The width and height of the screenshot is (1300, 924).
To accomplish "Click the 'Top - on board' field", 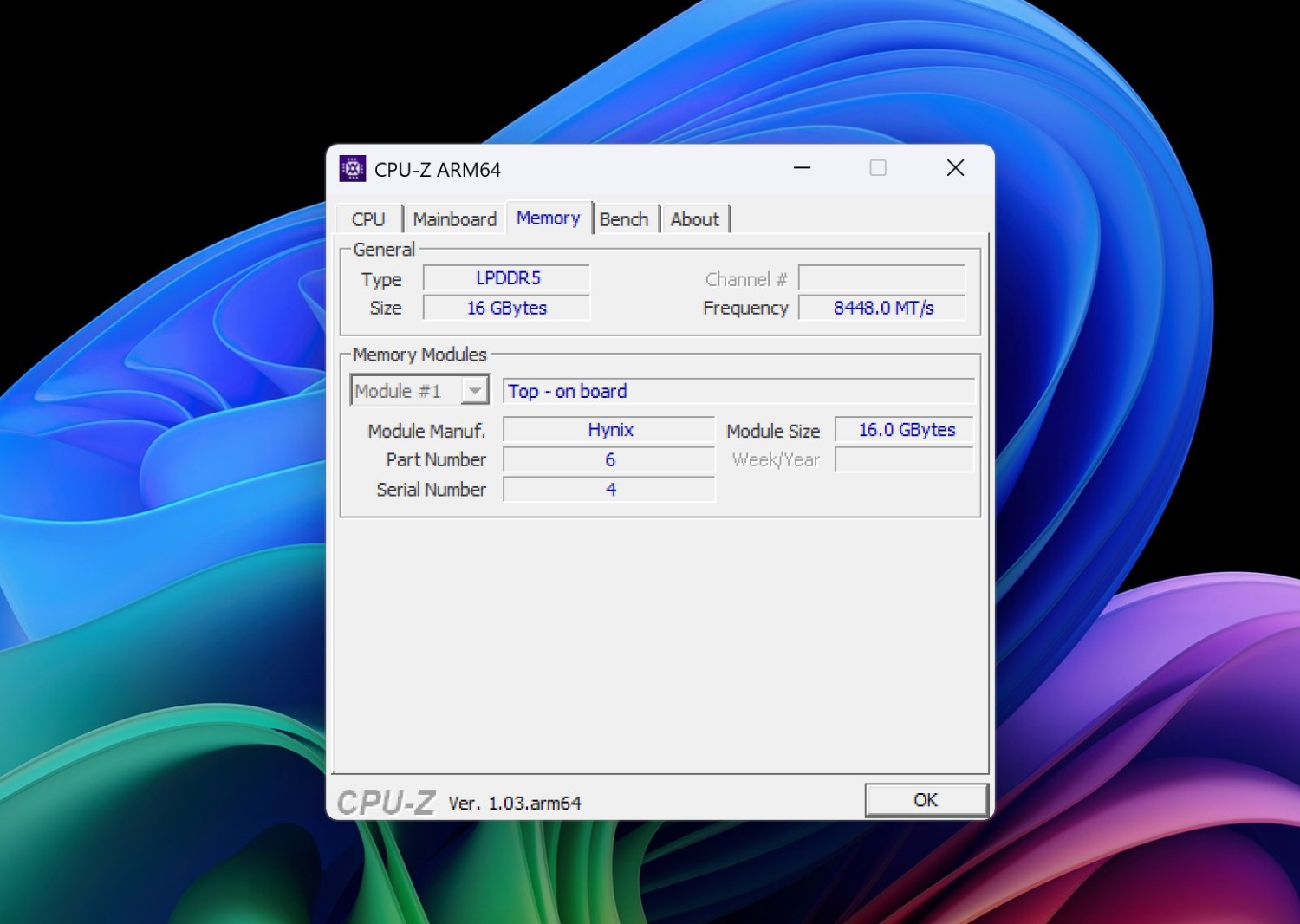I will pyautogui.click(x=738, y=391).
